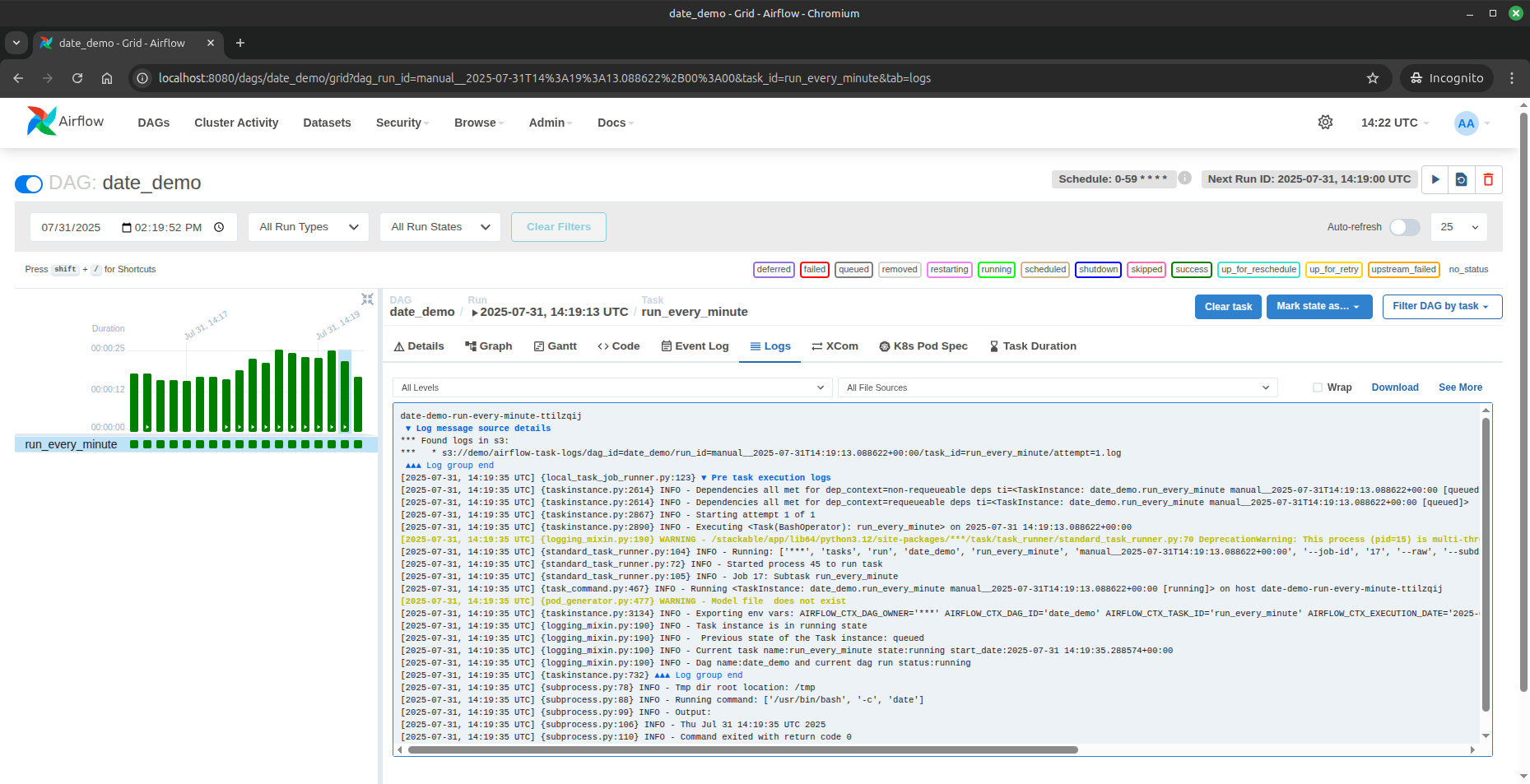Open the settings gear in navbar

coord(1325,123)
